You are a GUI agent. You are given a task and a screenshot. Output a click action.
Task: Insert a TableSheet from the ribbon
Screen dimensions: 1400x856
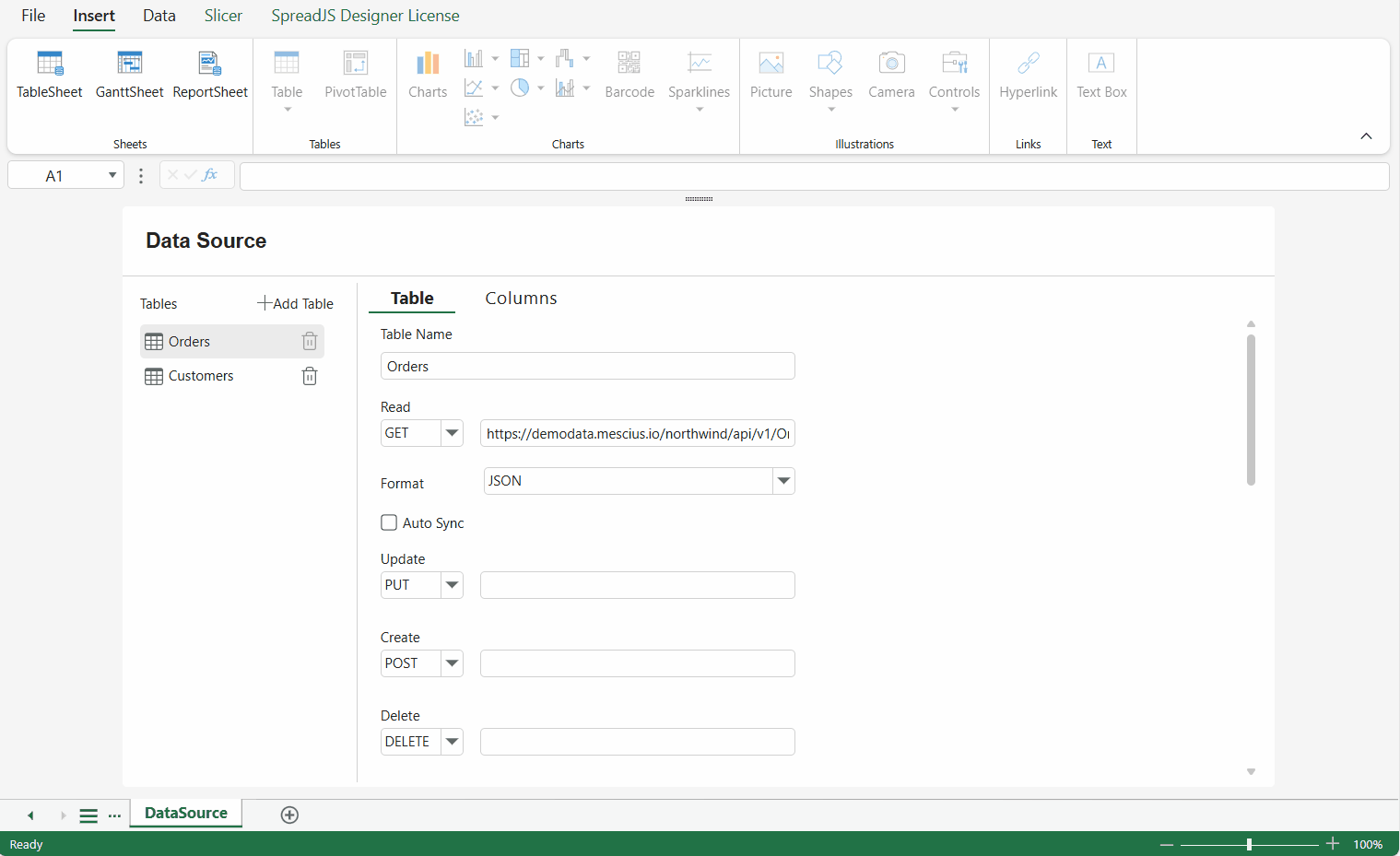50,75
